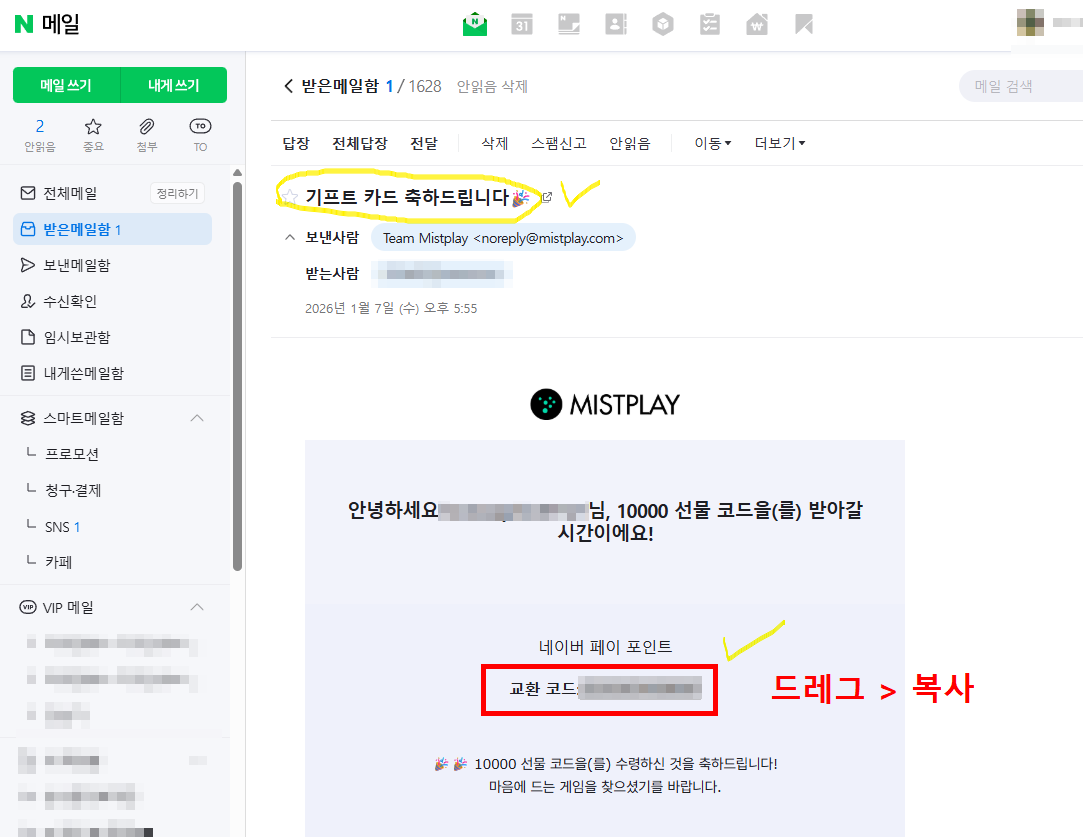Click 네이버 페이 포인트 text
This screenshot has width=1083, height=837.
[605, 647]
